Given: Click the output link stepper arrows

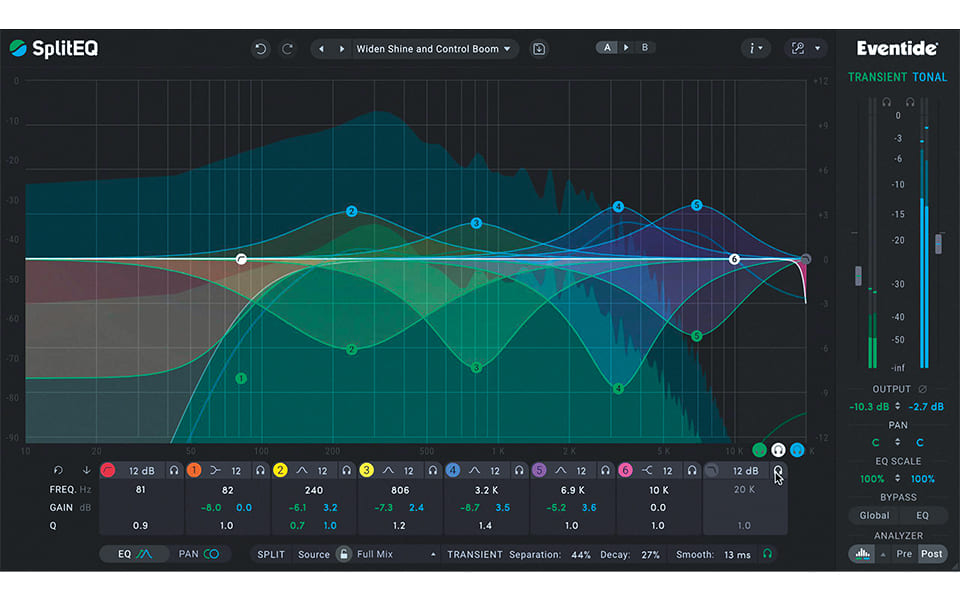Looking at the screenshot, I should tap(898, 406).
